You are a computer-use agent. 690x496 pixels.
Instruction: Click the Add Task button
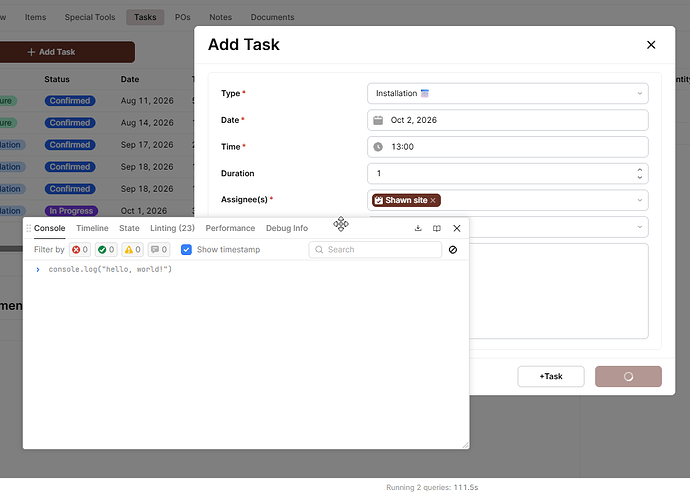68,52
